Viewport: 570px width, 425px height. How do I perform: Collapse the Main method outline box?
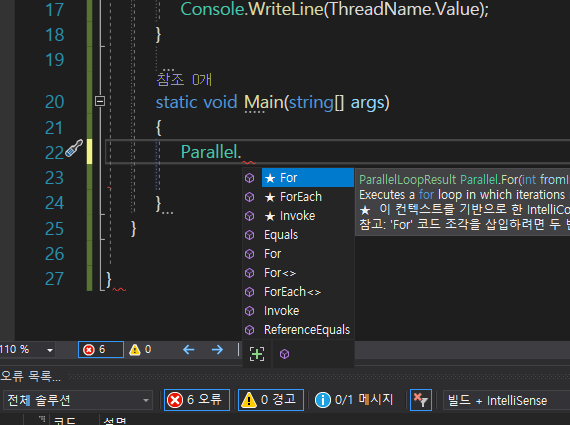[100, 101]
